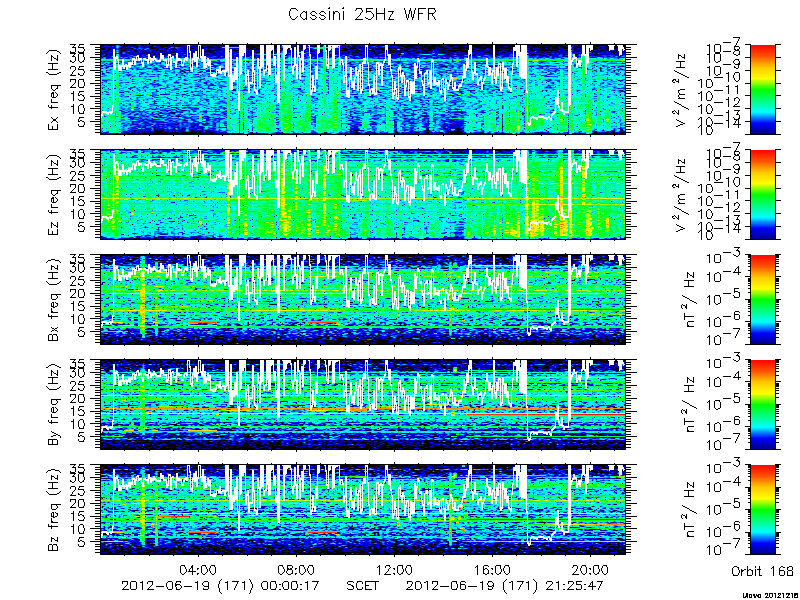Open the By spectrogram panel
Image resolution: width=800 pixels, height=600 pixels.
[x=363, y=405]
